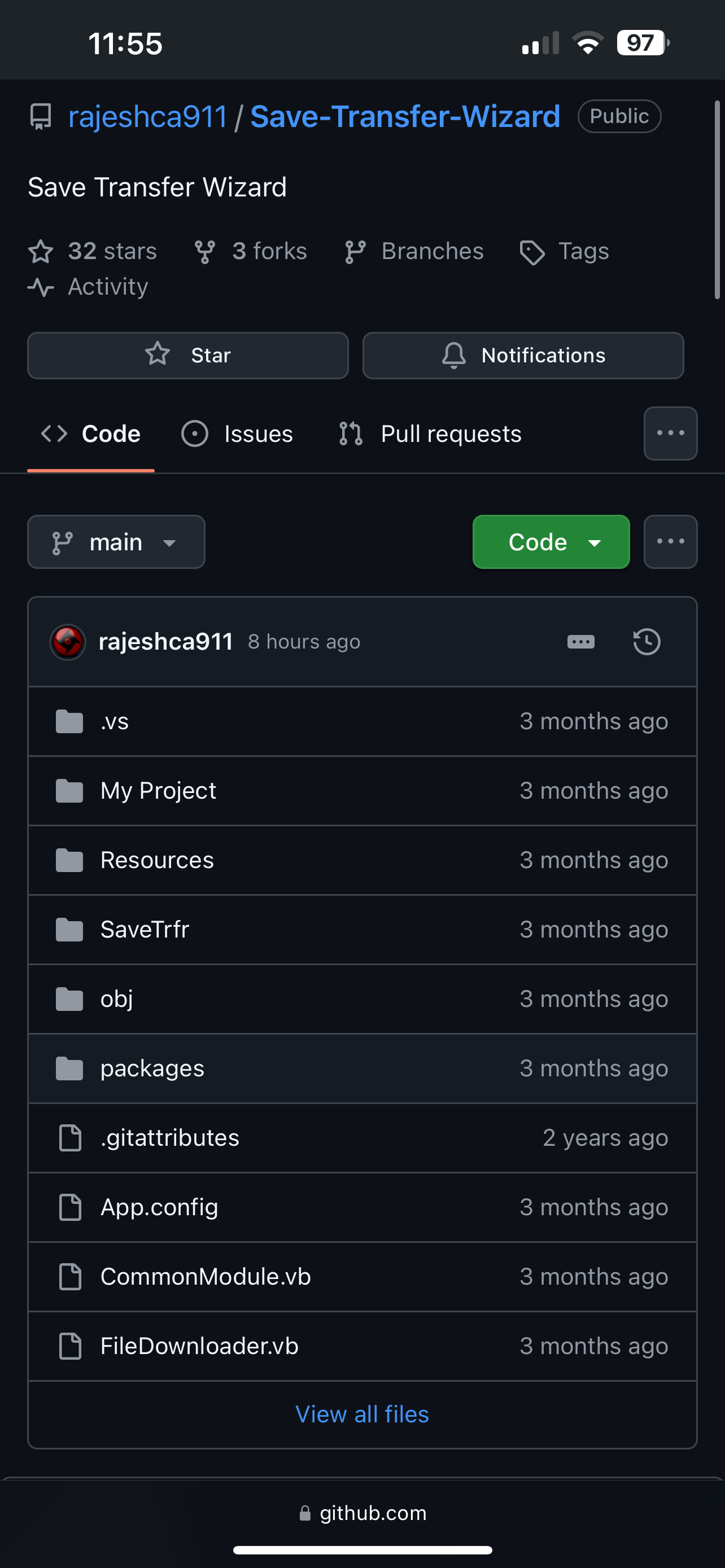Viewport: 725px width, 1568px height.
Task: Open the Branches page
Action: pyautogui.click(x=414, y=251)
